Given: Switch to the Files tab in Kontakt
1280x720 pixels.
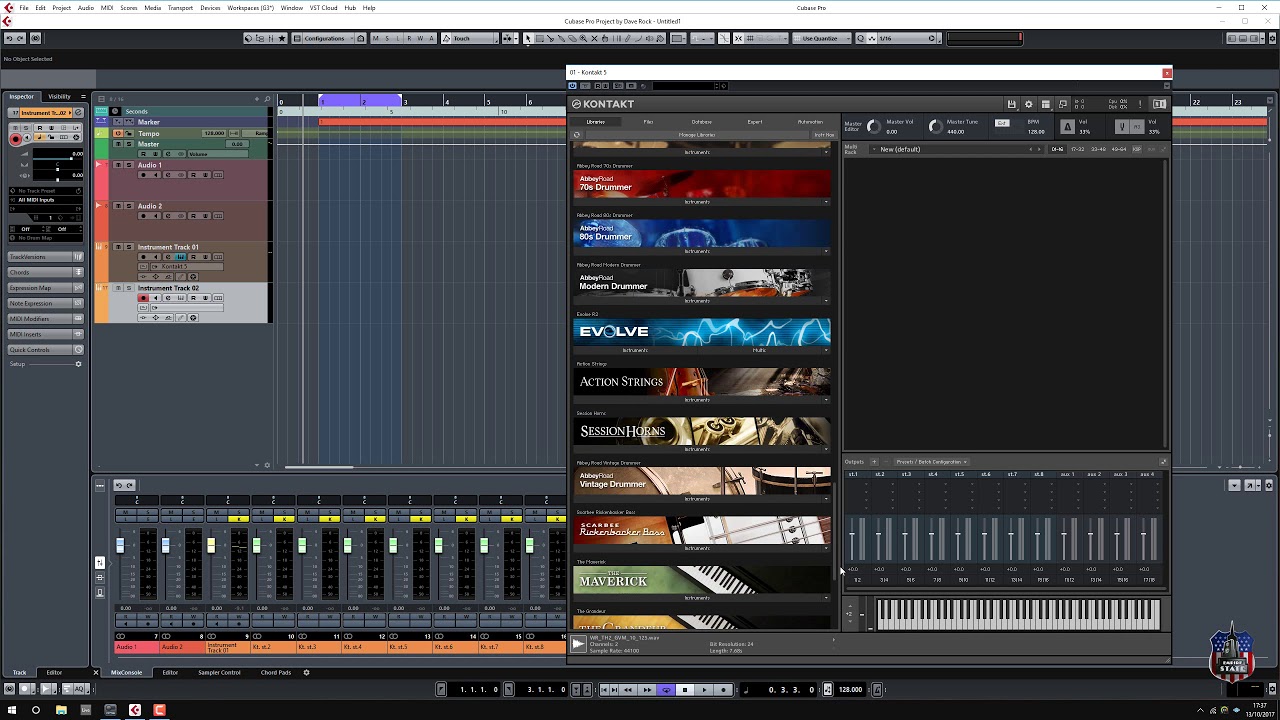Looking at the screenshot, I should pyautogui.click(x=648, y=122).
